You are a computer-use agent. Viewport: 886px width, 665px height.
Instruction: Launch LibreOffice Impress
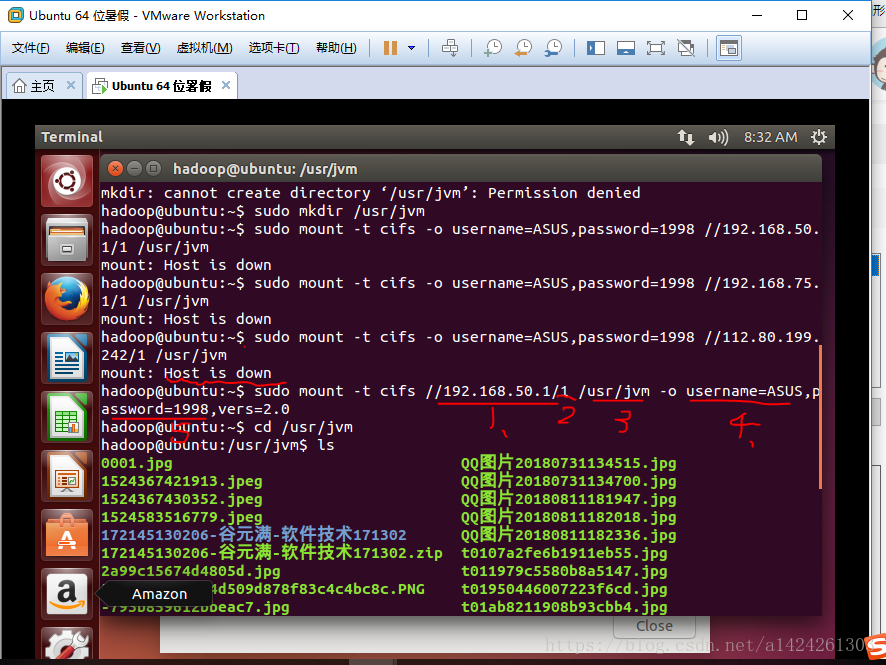pos(67,476)
